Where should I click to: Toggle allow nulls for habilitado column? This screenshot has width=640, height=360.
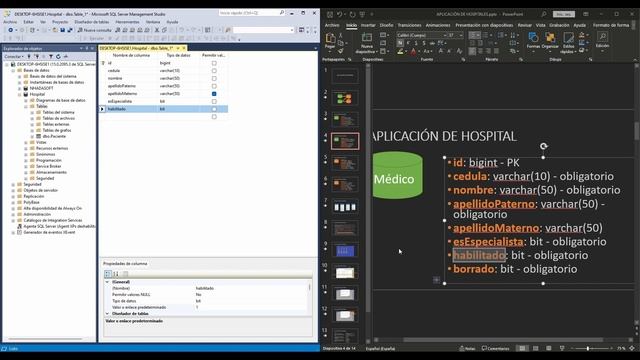point(214,109)
